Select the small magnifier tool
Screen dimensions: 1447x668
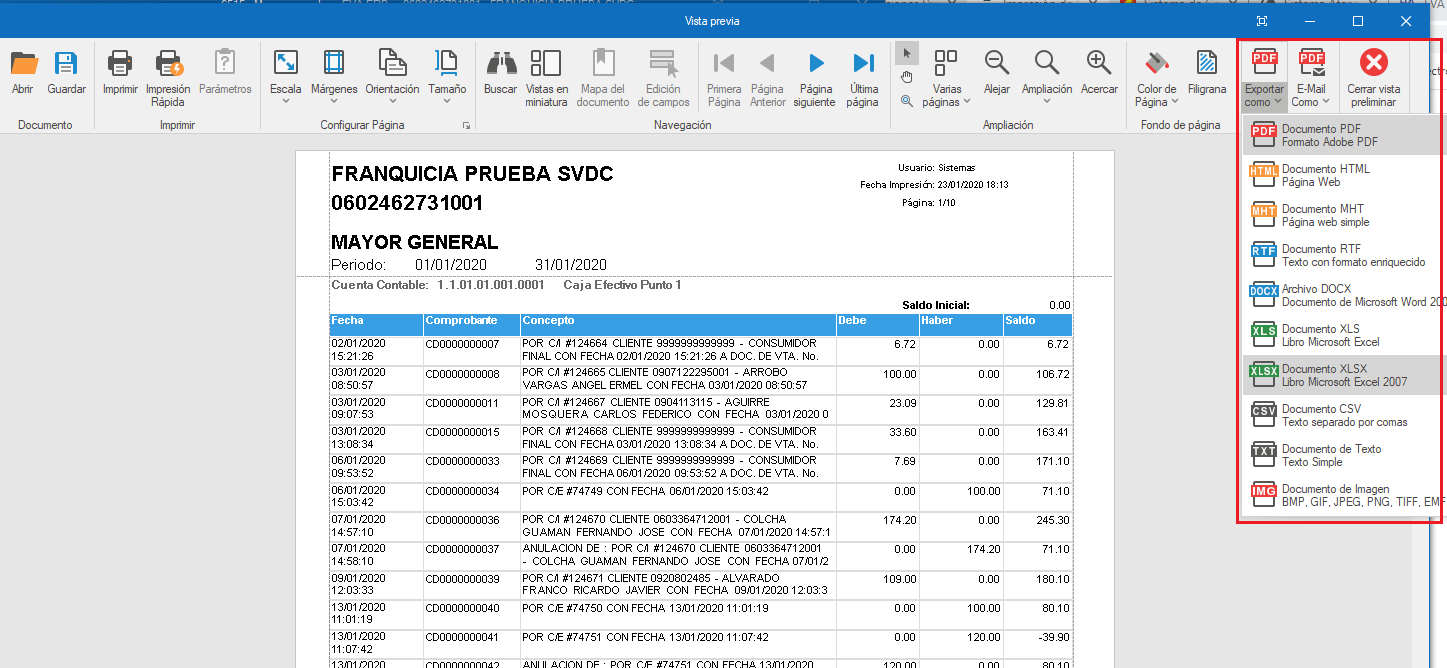tap(906, 100)
